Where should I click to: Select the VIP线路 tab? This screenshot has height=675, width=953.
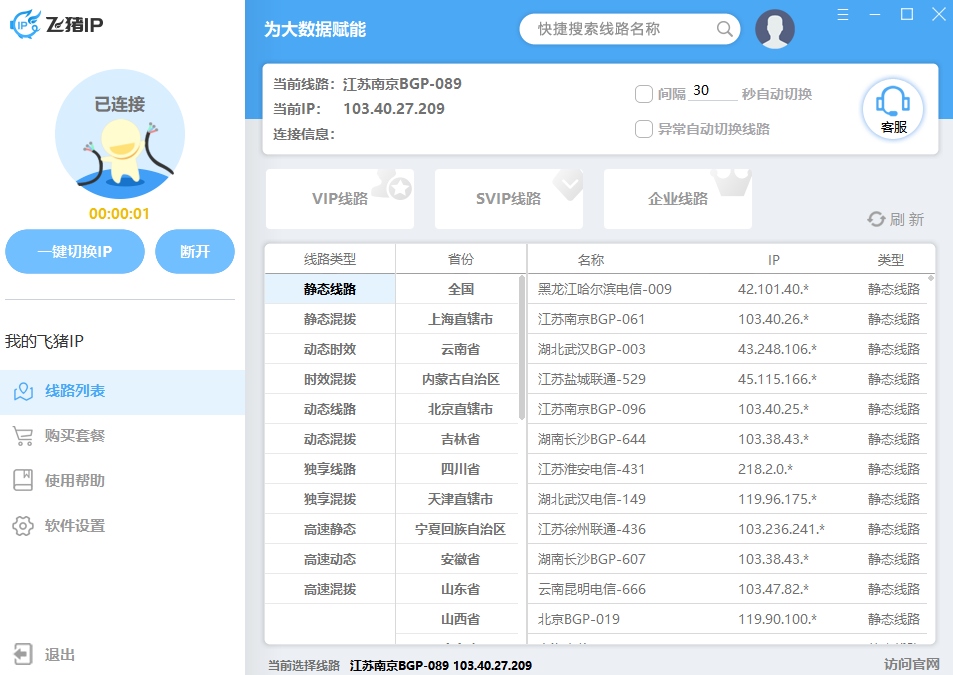[x=340, y=199]
